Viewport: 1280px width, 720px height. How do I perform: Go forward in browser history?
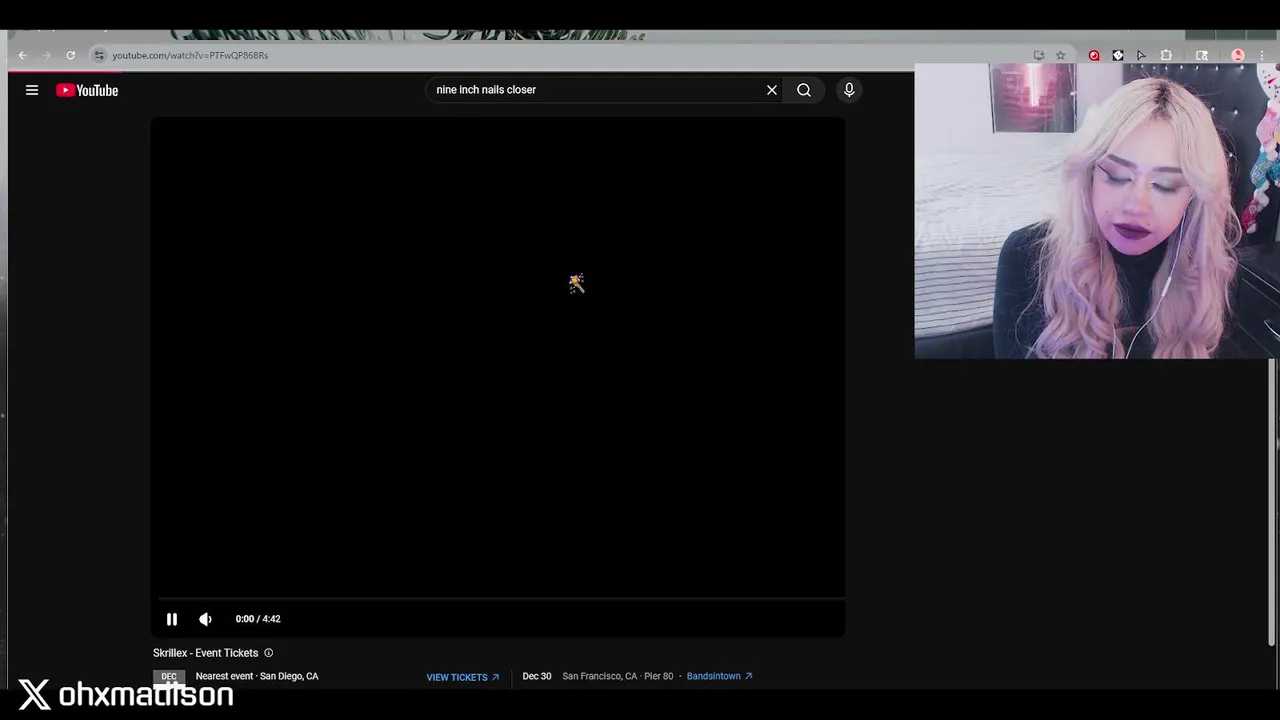tap(46, 55)
